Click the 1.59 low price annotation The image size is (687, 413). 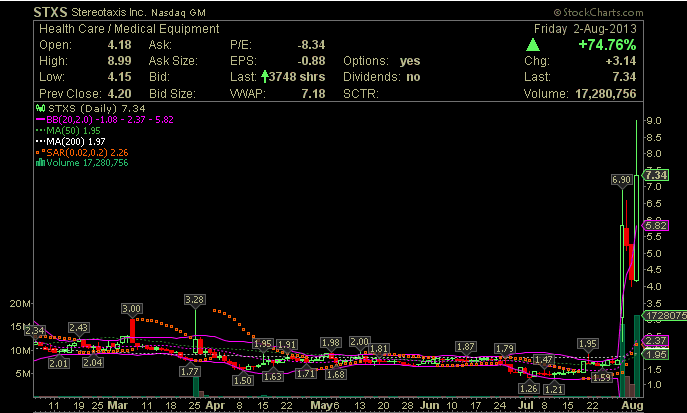[601, 377]
